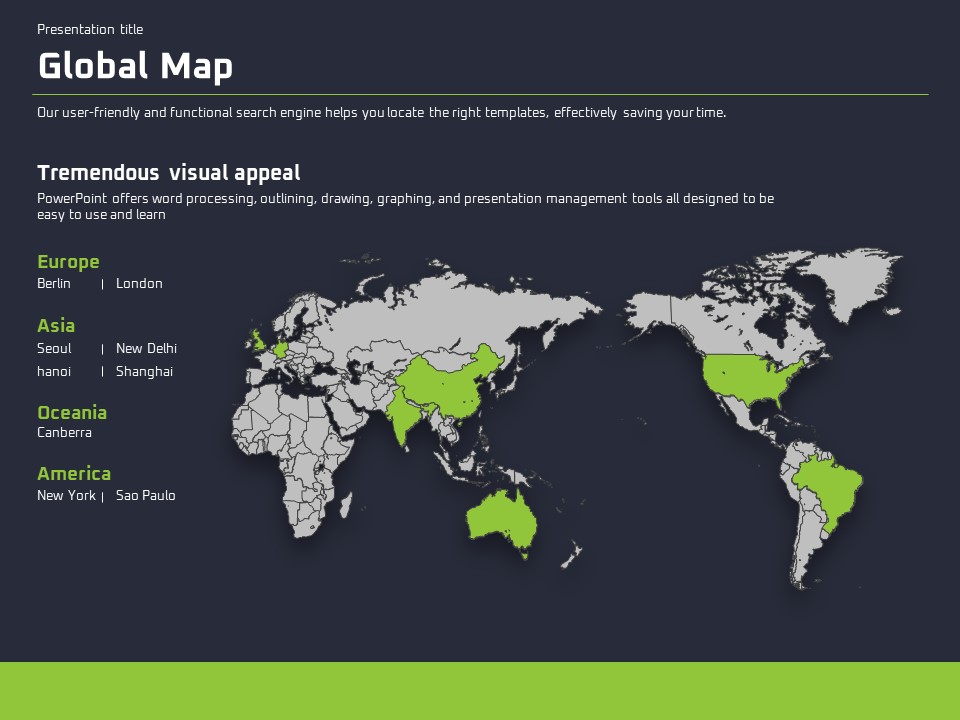Image resolution: width=960 pixels, height=720 pixels.
Task: Select the "Presentation title" text
Action: (x=90, y=29)
